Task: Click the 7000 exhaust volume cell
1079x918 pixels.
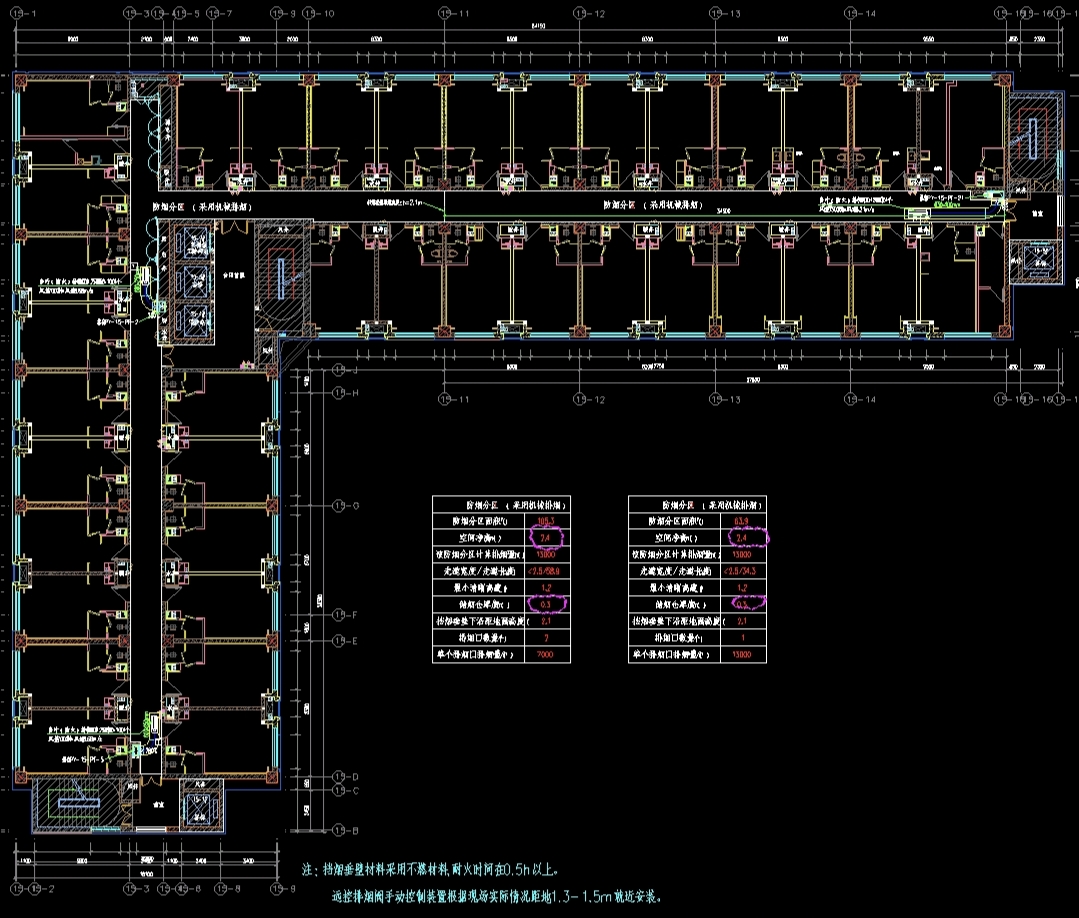Action: 544,655
